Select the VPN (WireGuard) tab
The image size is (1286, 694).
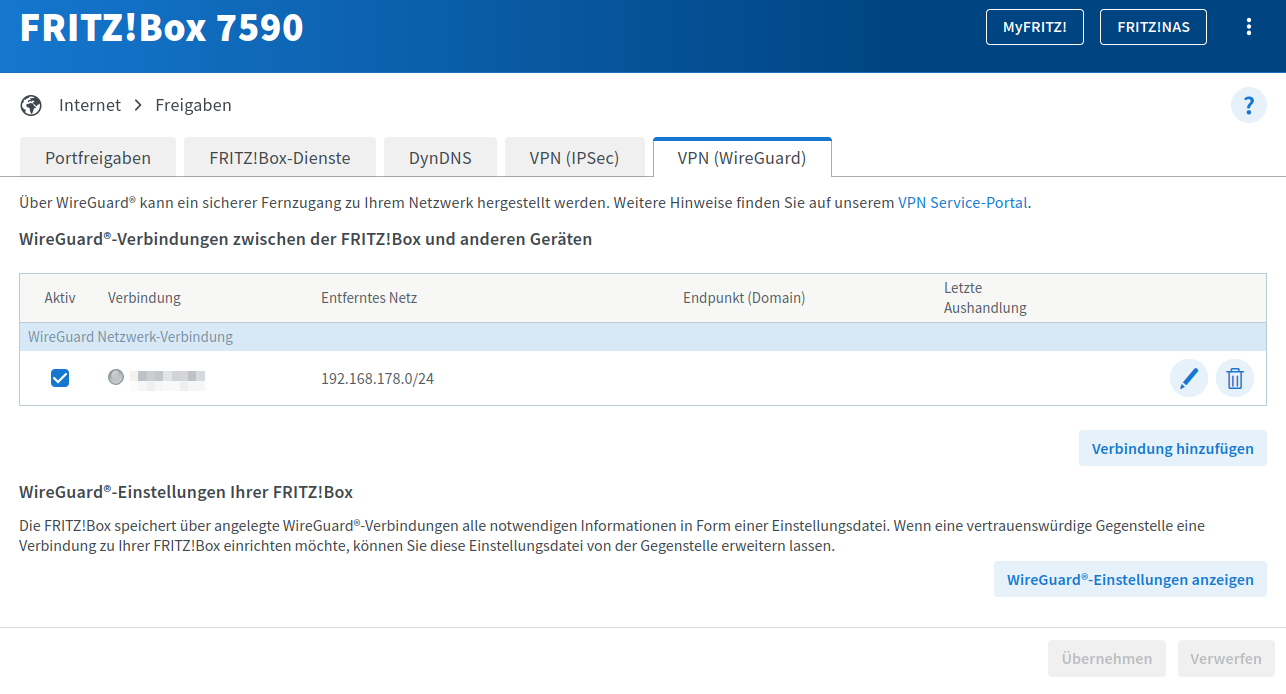(741, 158)
